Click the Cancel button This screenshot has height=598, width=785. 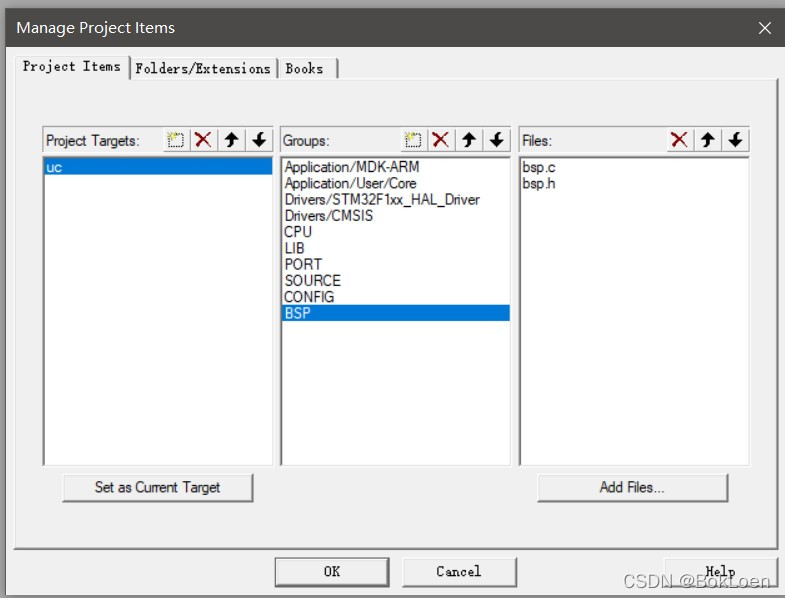(459, 571)
